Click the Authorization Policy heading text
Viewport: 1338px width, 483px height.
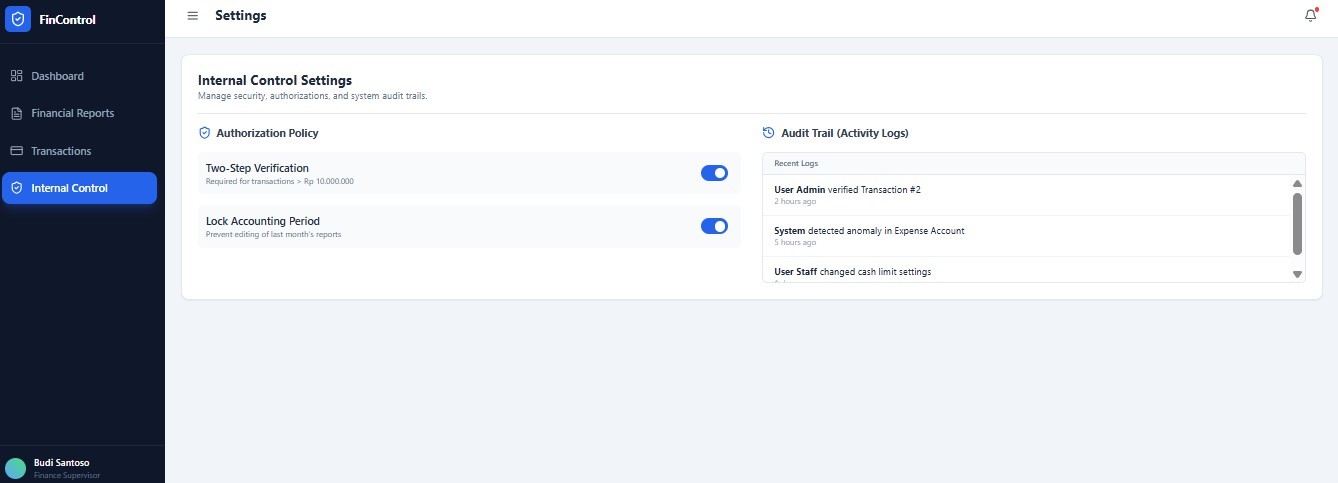[x=267, y=133]
